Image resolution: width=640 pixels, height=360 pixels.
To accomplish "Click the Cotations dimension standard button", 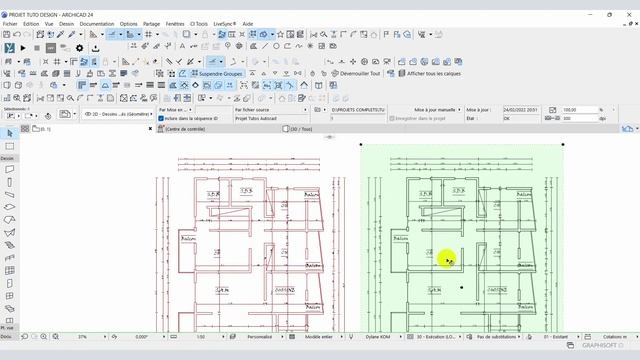I will [614, 337].
